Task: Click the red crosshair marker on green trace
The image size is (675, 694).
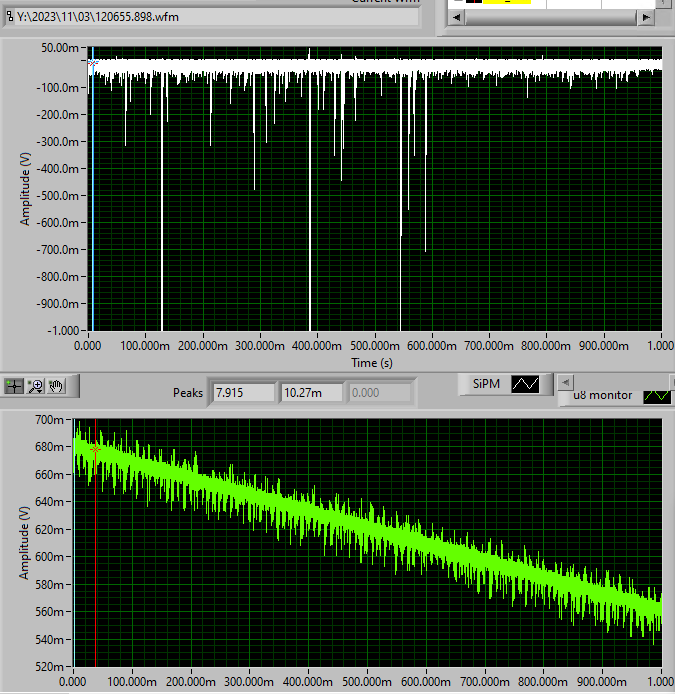Action: point(96,449)
